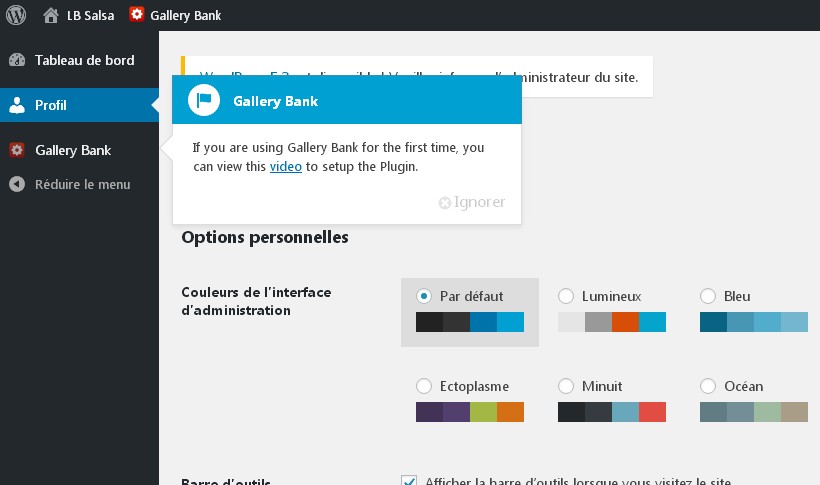This screenshot has width=820, height=485.
Task: Click Gallery Bank gear icon in sidebar
Action: click(x=17, y=150)
